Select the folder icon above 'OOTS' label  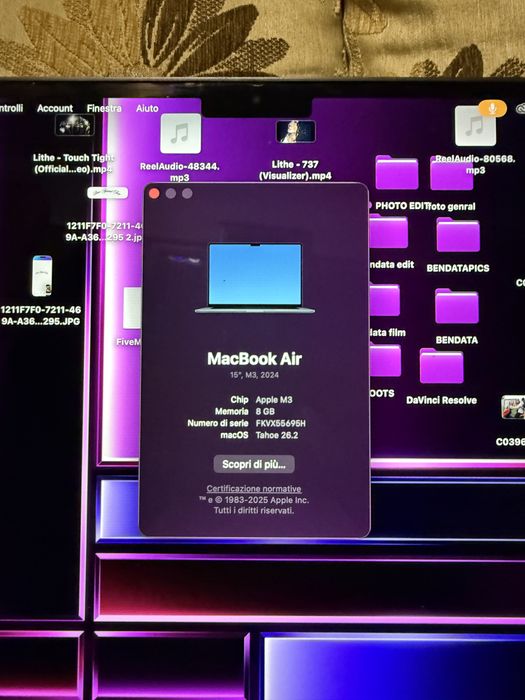[385, 361]
